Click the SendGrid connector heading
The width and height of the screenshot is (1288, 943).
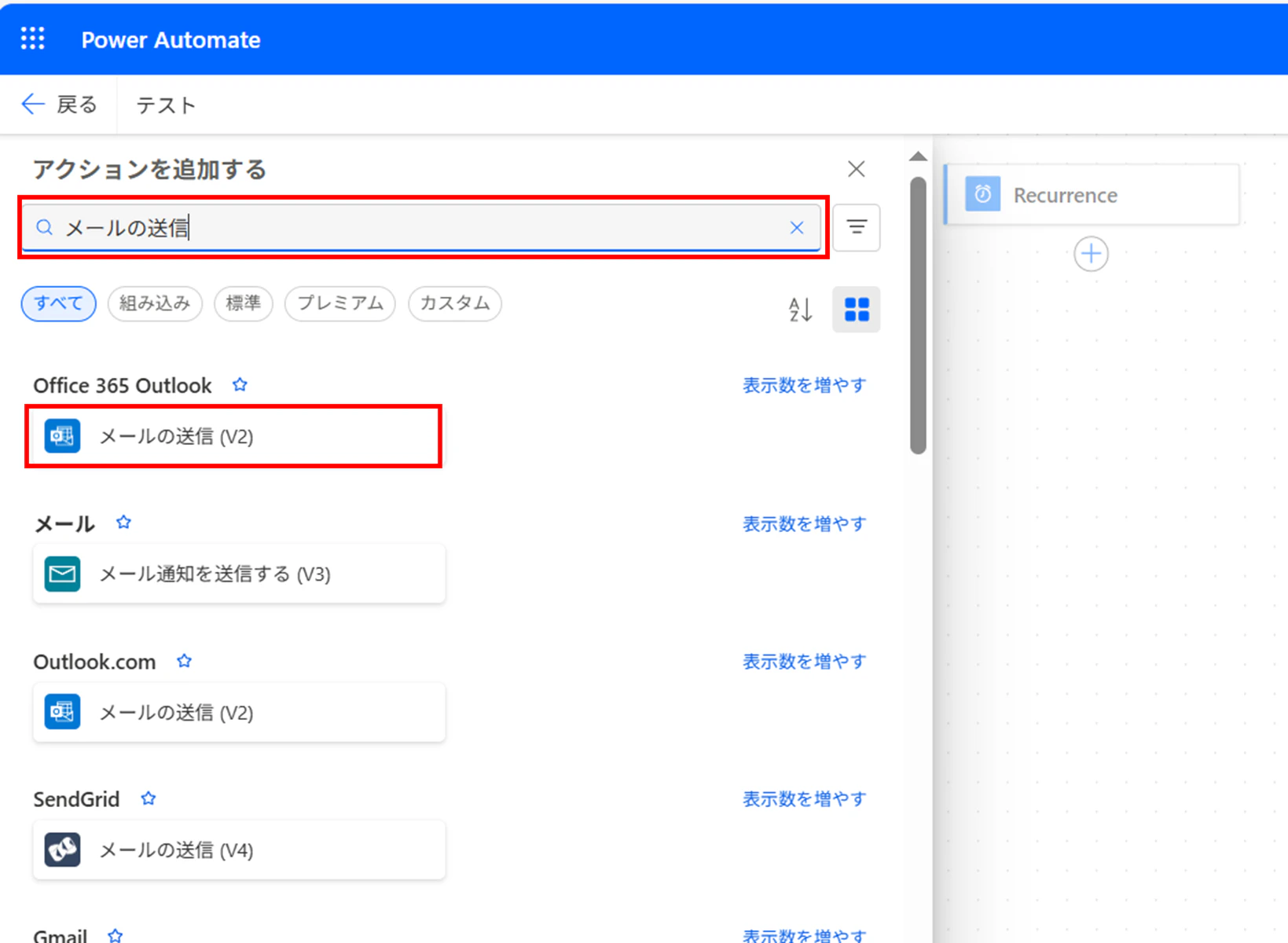[x=76, y=799]
